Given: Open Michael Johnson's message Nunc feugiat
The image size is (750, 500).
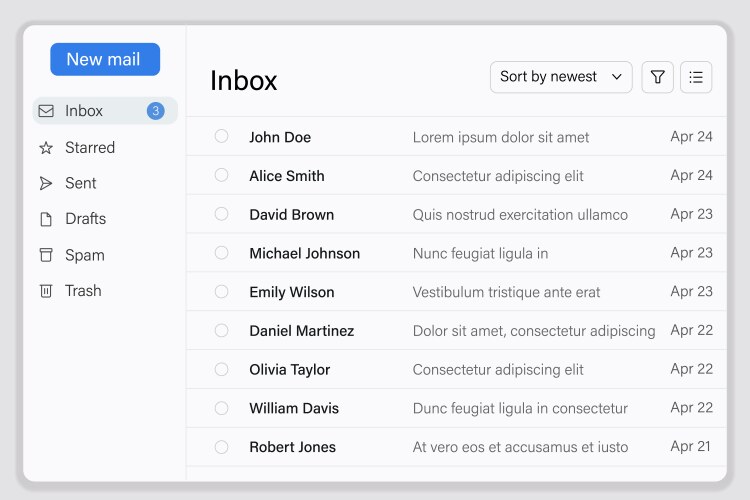Looking at the screenshot, I should (x=480, y=253).
